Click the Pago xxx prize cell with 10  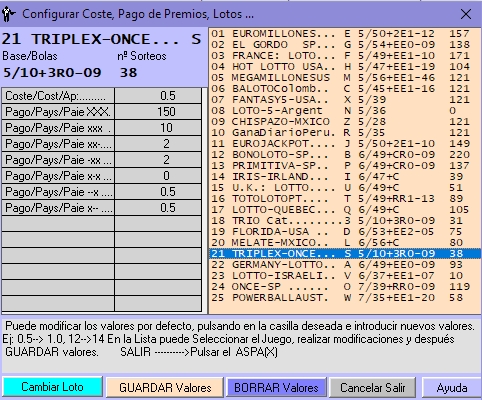pyautogui.click(x=158, y=128)
